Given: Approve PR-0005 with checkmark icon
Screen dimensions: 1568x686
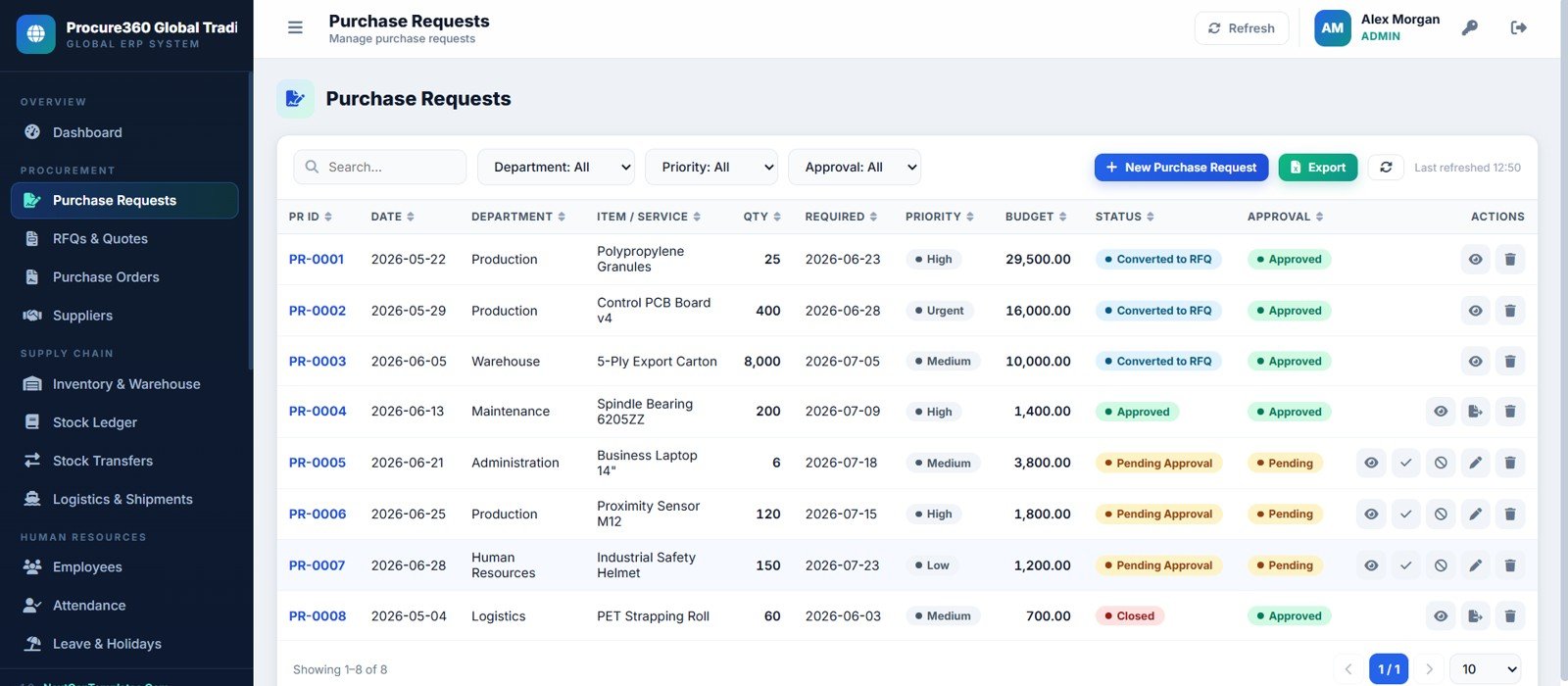Looking at the screenshot, I should [1406, 463].
